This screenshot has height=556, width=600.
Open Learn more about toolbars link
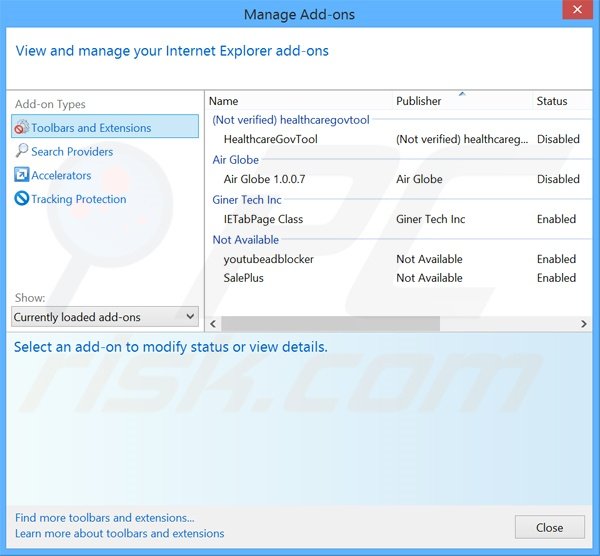(120, 533)
